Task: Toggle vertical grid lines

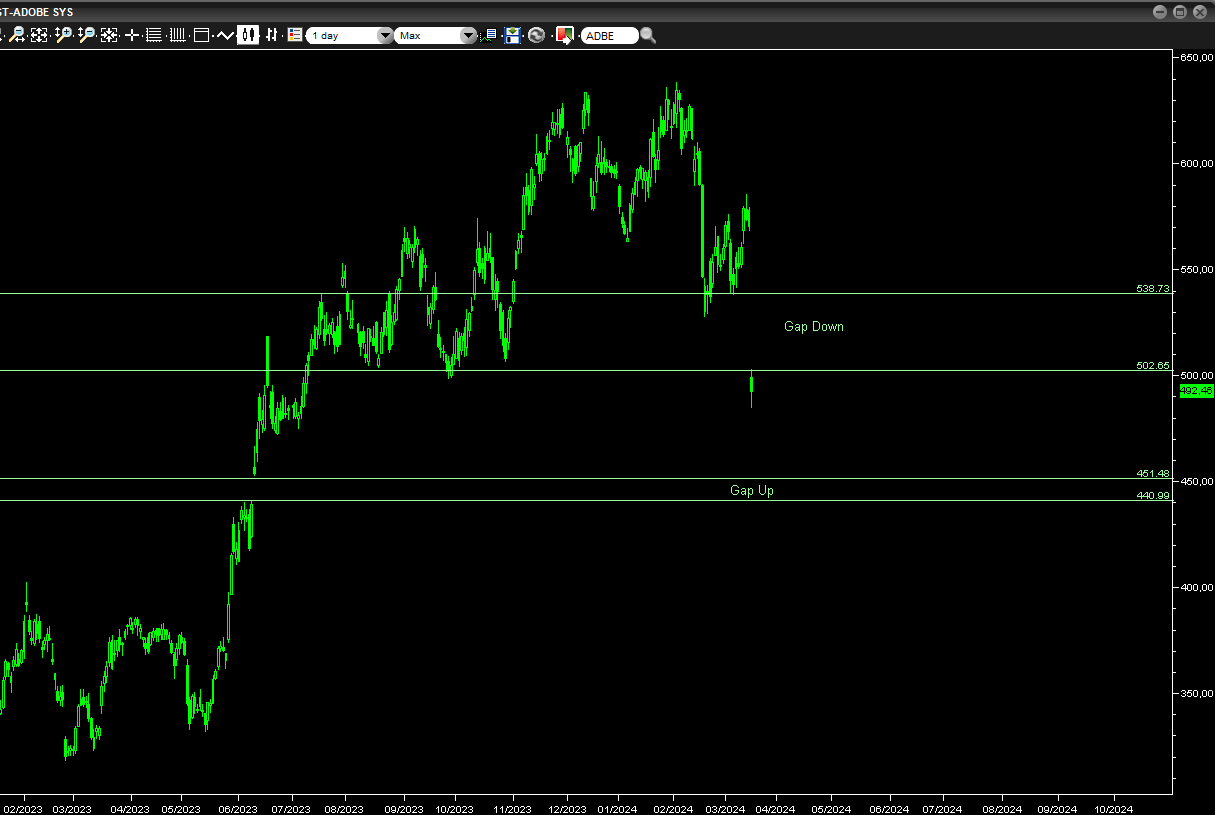Action: point(177,35)
